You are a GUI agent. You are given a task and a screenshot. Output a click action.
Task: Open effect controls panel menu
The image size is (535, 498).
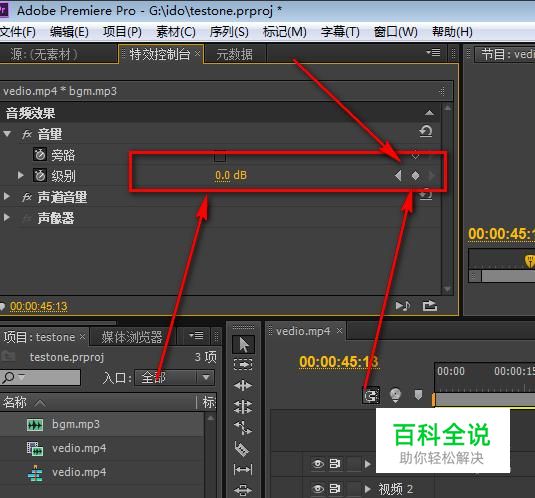pyautogui.click(x=433, y=53)
